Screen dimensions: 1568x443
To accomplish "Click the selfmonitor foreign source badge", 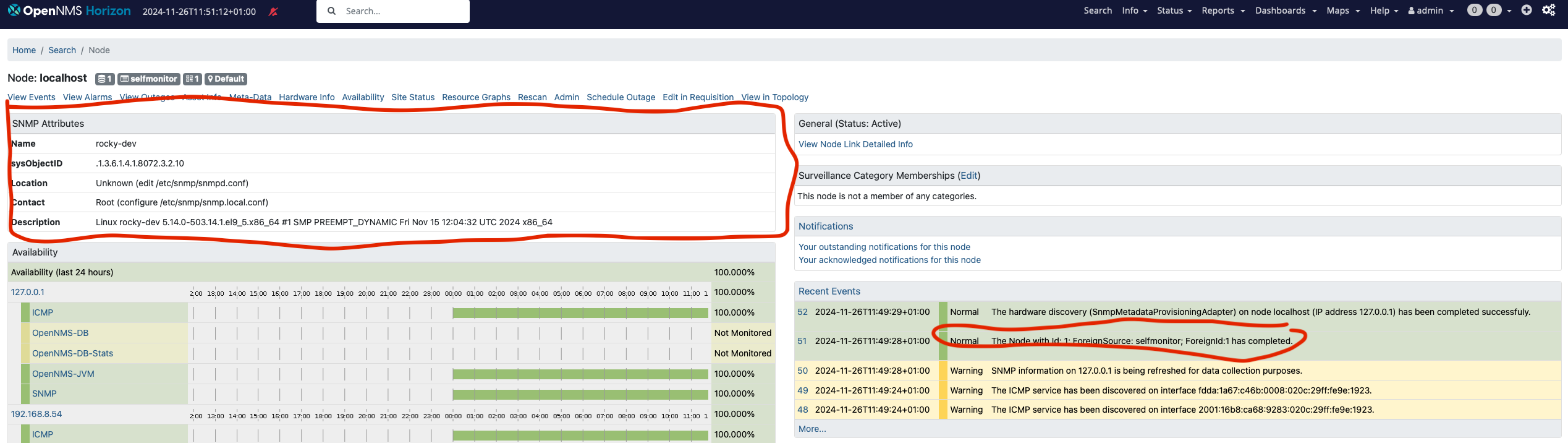I will coord(148,79).
